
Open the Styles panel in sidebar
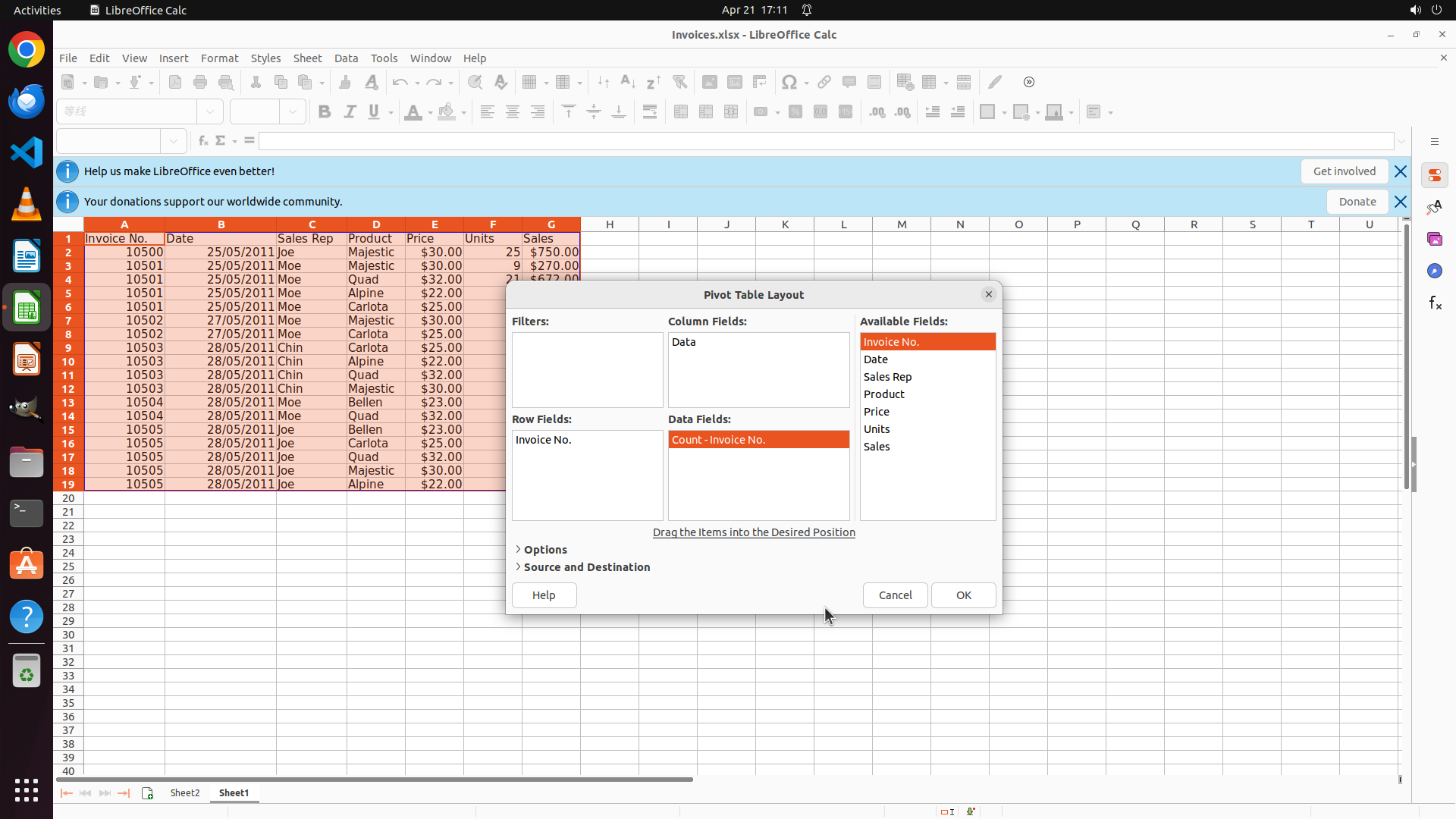1434,207
